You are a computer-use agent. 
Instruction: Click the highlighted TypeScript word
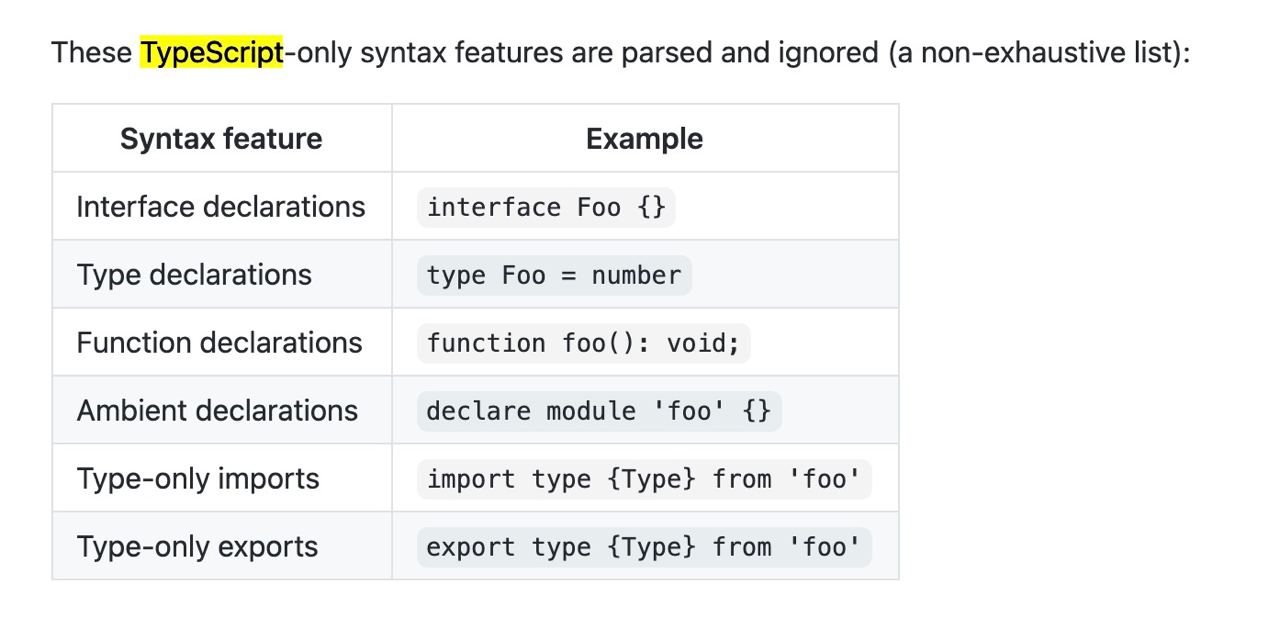click(212, 52)
